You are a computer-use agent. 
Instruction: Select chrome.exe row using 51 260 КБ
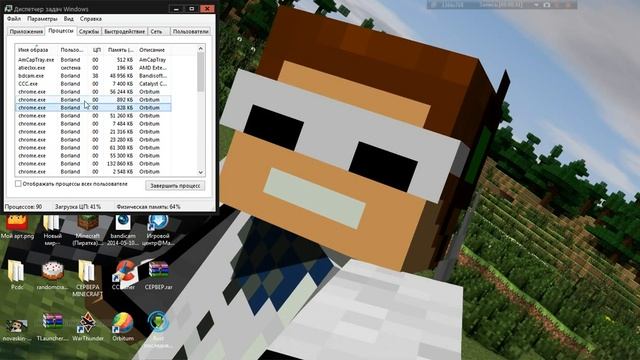93,116
